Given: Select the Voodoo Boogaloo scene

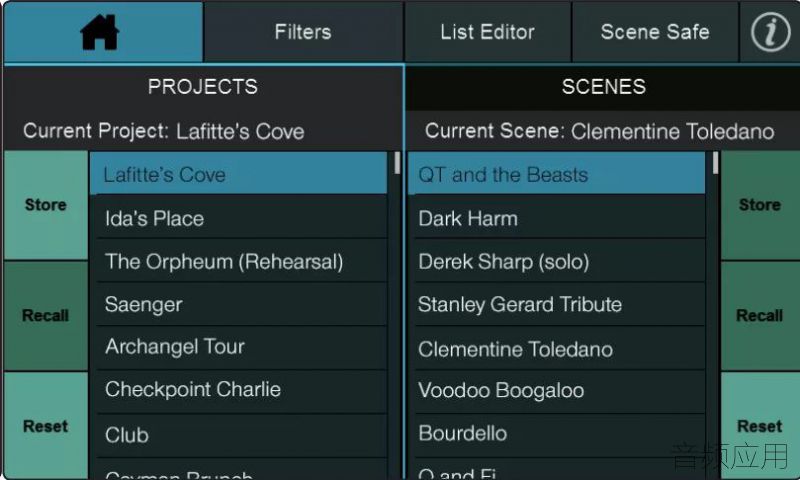Looking at the screenshot, I should click(x=557, y=391).
